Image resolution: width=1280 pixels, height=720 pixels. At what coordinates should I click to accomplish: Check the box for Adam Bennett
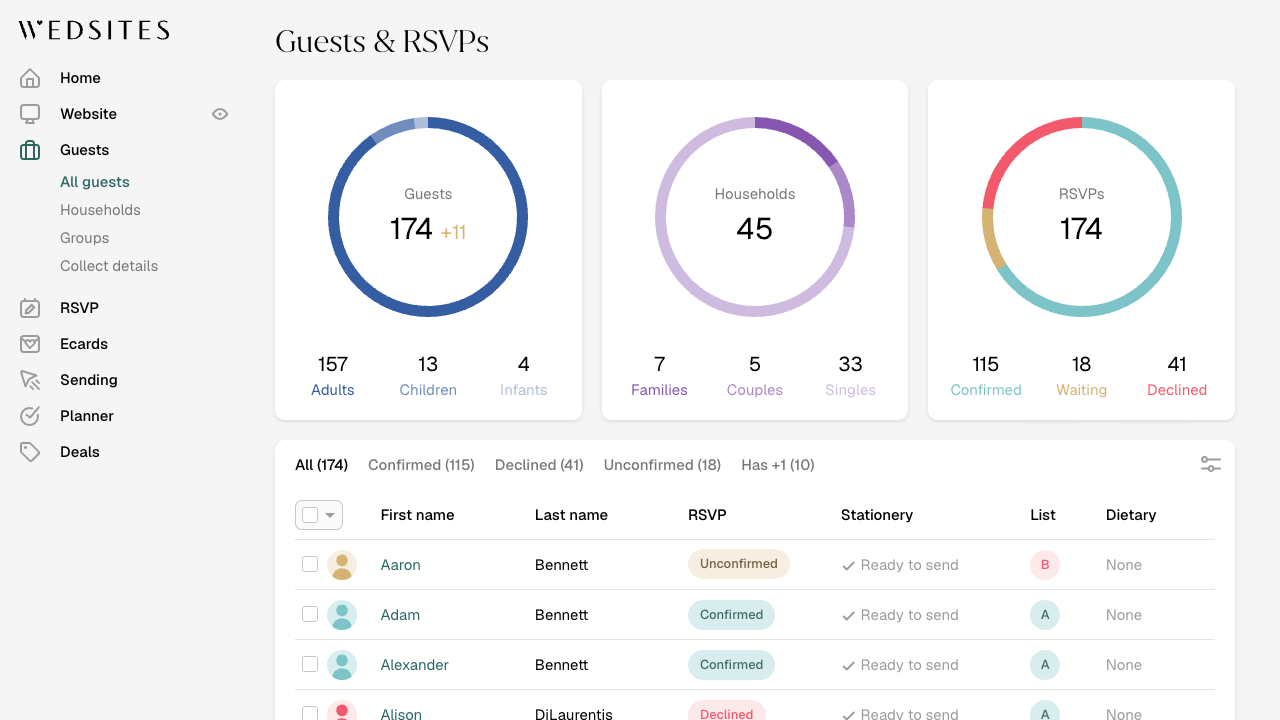click(x=310, y=615)
